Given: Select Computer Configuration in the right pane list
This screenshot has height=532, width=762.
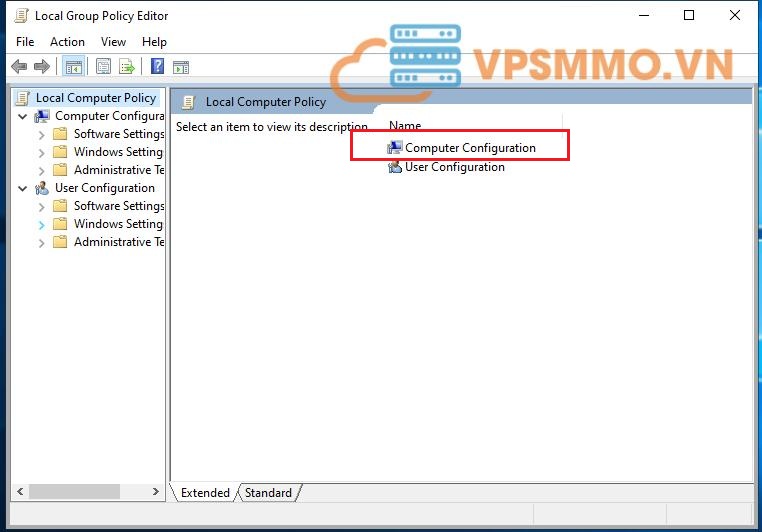Looking at the screenshot, I should (470, 148).
